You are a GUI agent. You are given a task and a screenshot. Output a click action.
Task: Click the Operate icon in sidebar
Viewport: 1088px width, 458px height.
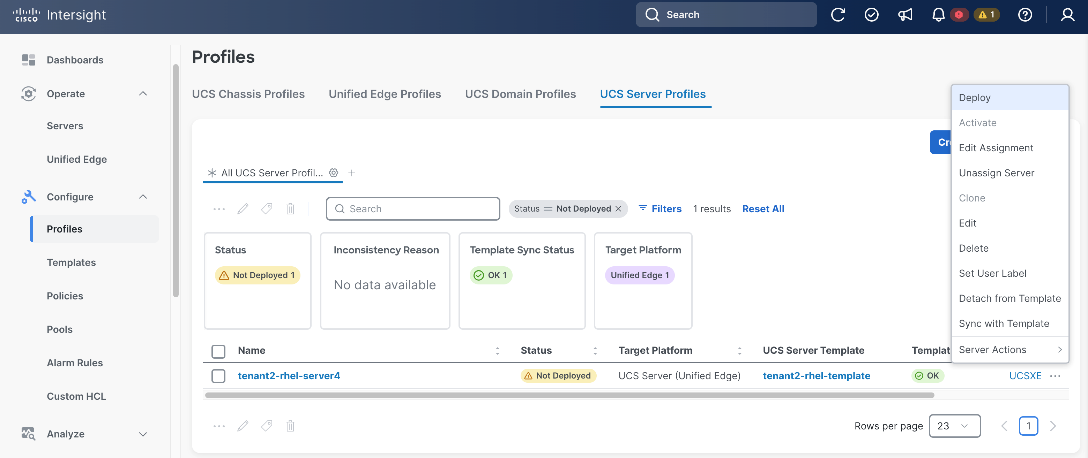(x=28, y=94)
